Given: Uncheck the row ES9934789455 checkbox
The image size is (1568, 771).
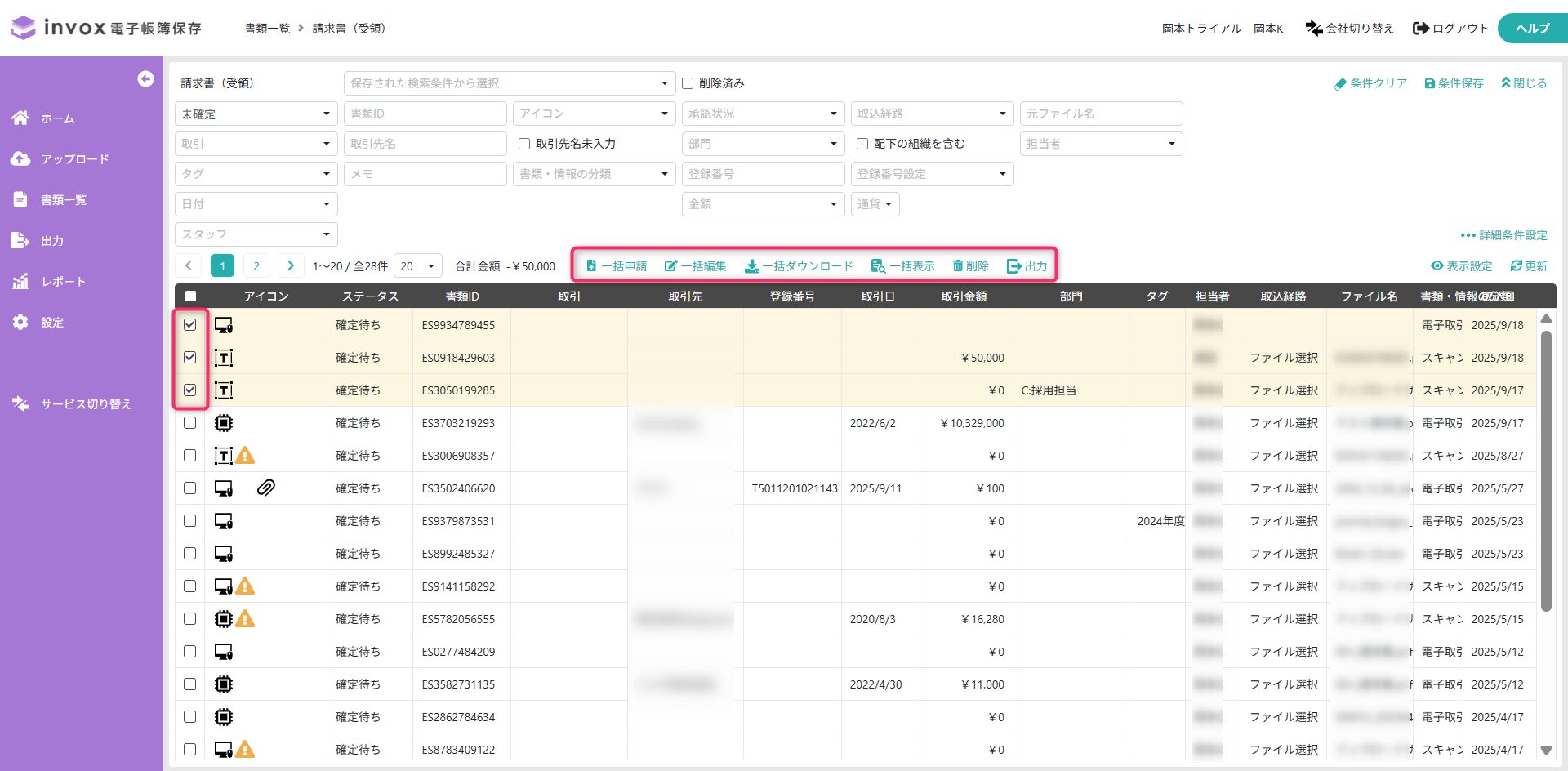Looking at the screenshot, I should click(190, 325).
